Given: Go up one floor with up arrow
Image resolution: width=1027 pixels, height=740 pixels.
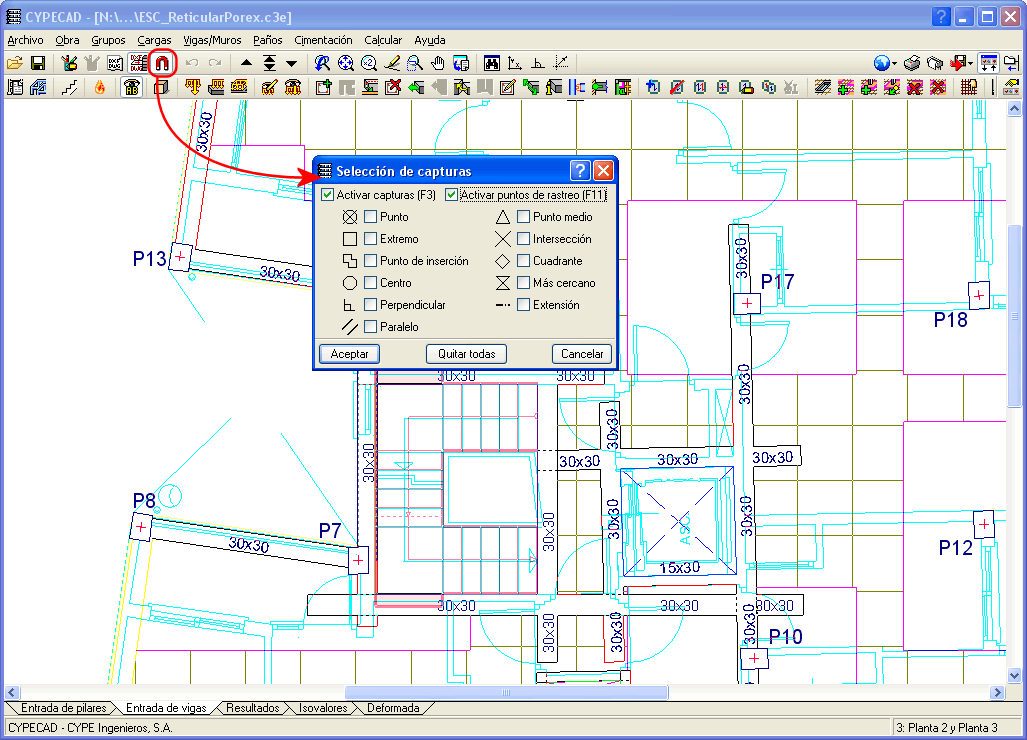Looking at the screenshot, I should [x=246, y=63].
